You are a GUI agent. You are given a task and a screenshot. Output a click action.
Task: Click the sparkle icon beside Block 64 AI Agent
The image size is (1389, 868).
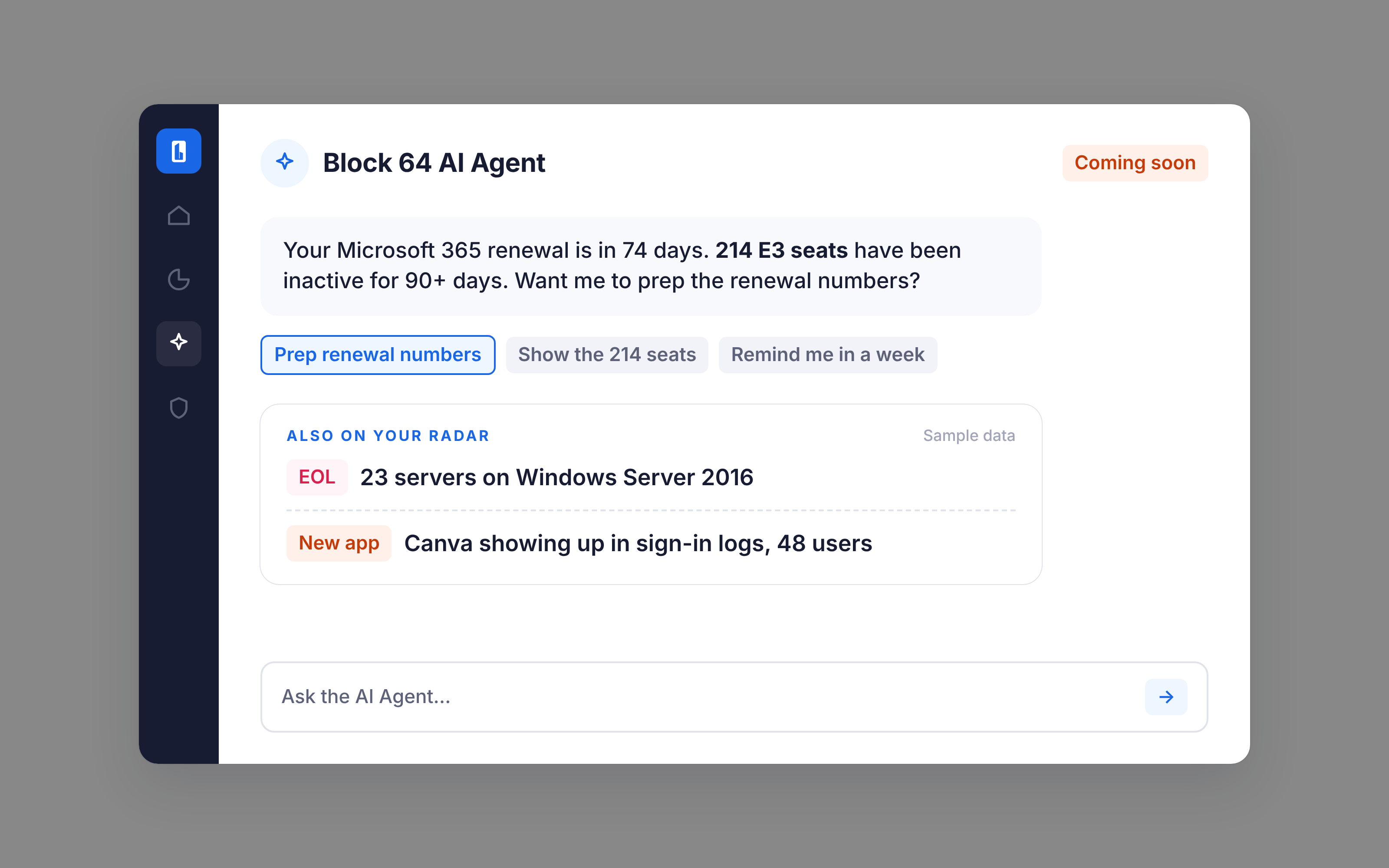point(285,163)
